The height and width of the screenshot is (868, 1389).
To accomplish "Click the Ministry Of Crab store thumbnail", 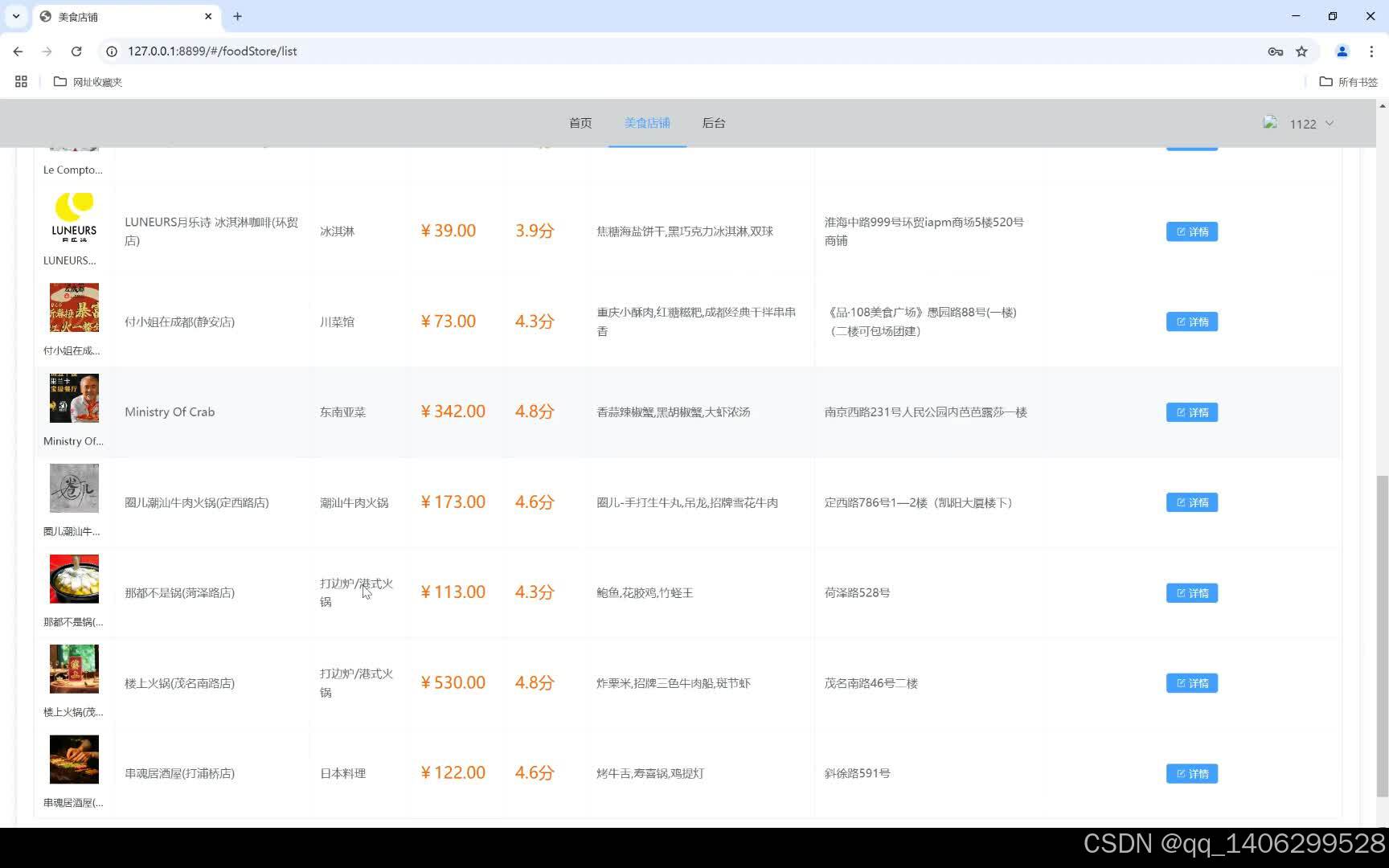I will pos(74,398).
